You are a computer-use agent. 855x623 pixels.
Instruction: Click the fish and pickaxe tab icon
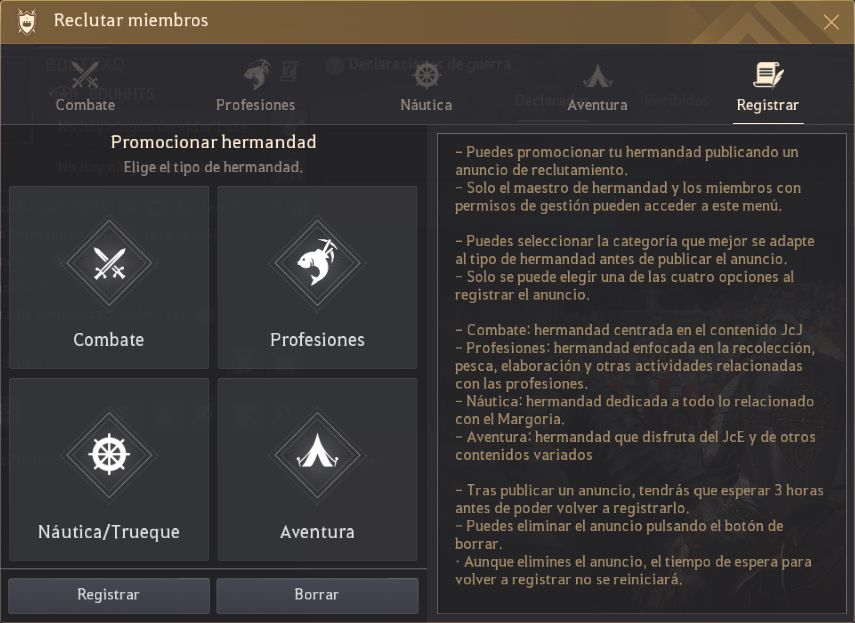coord(256,75)
